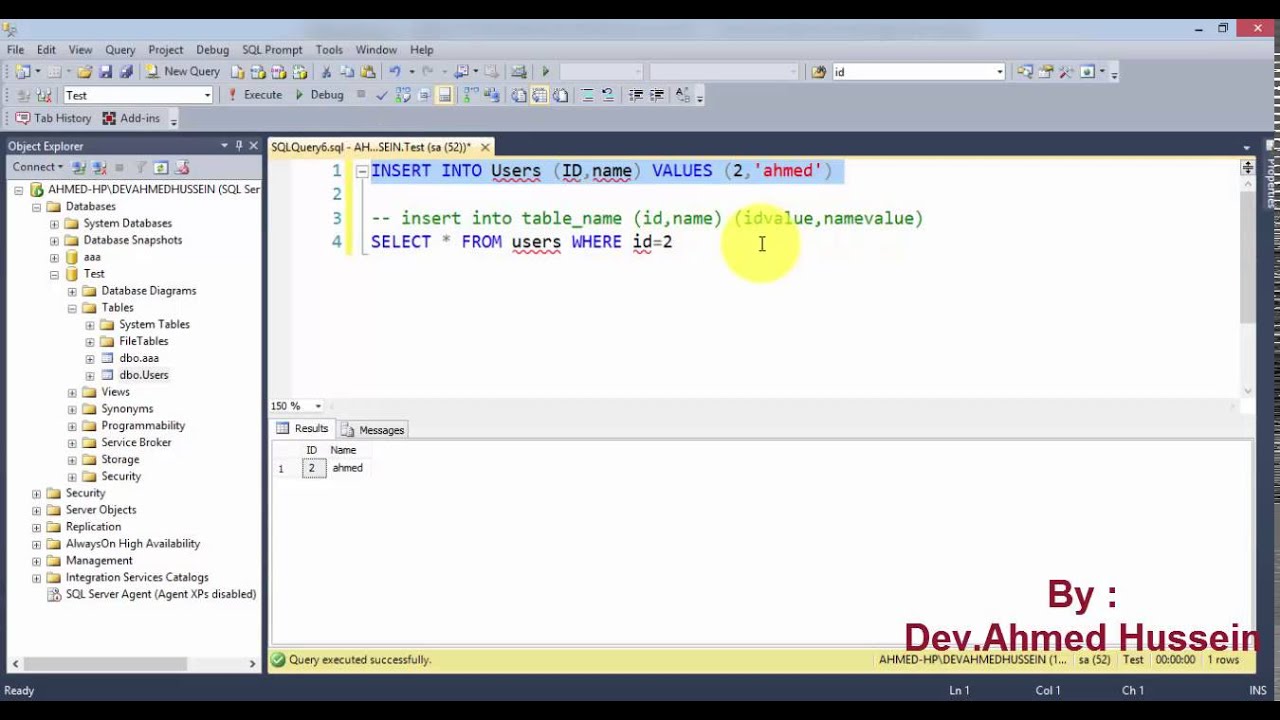Click the Refresh icon in Object Explorer
Image resolution: width=1280 pixels, height=720 pixels.
tap(161, 168)
